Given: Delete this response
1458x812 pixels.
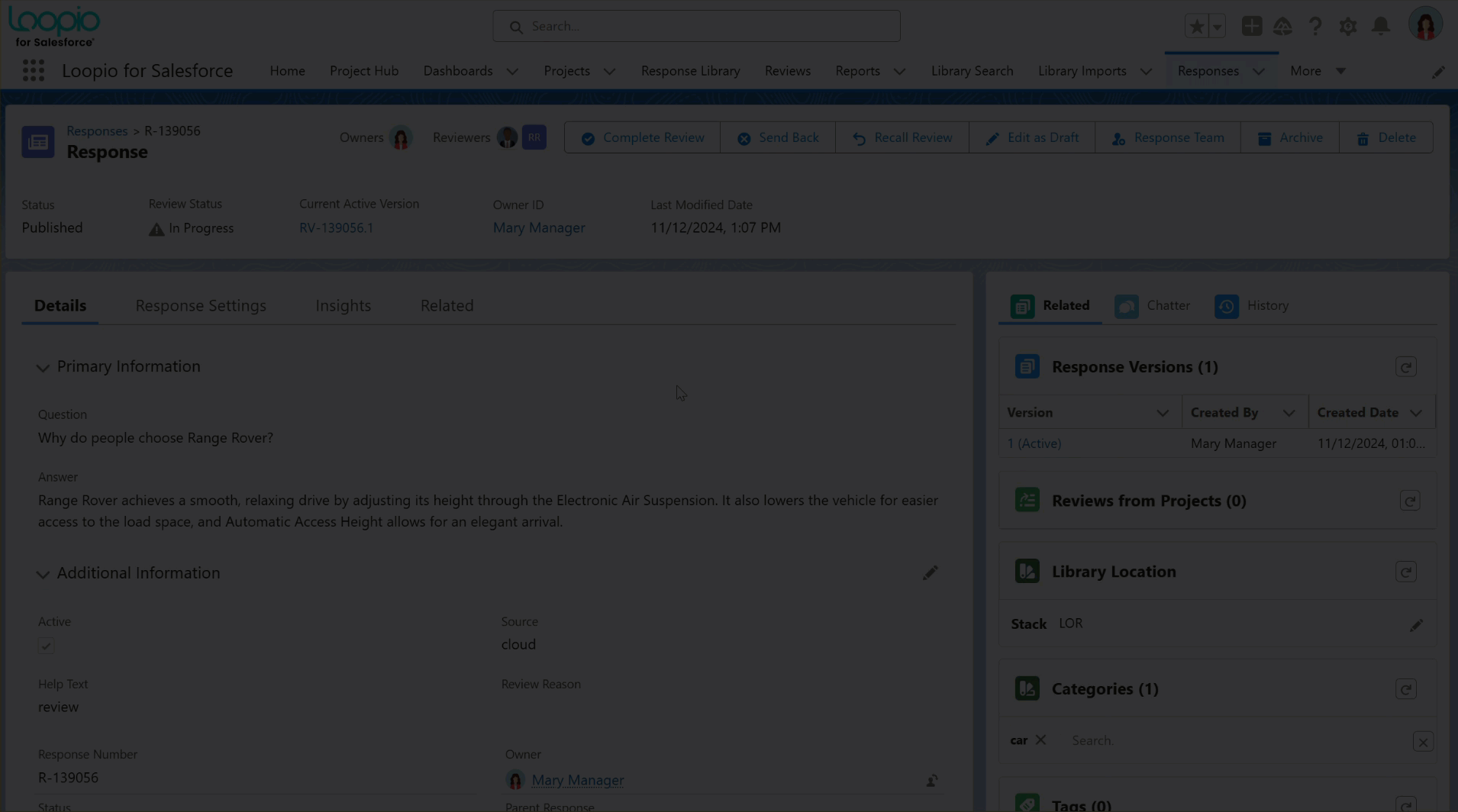Looking at the screenshot, I should 1386,138.
